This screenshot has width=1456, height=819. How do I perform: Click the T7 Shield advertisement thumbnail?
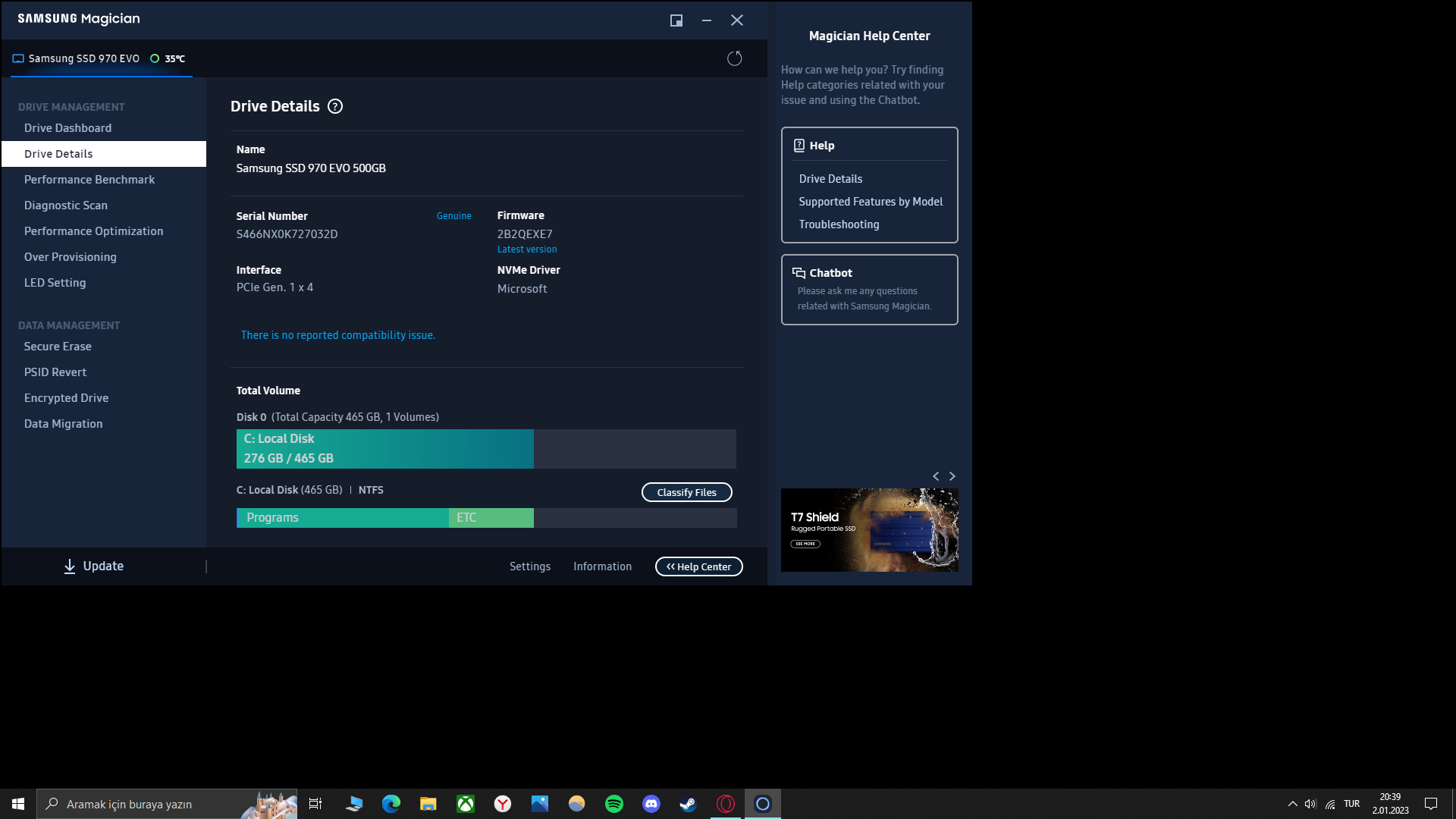[x=869, y=530]
